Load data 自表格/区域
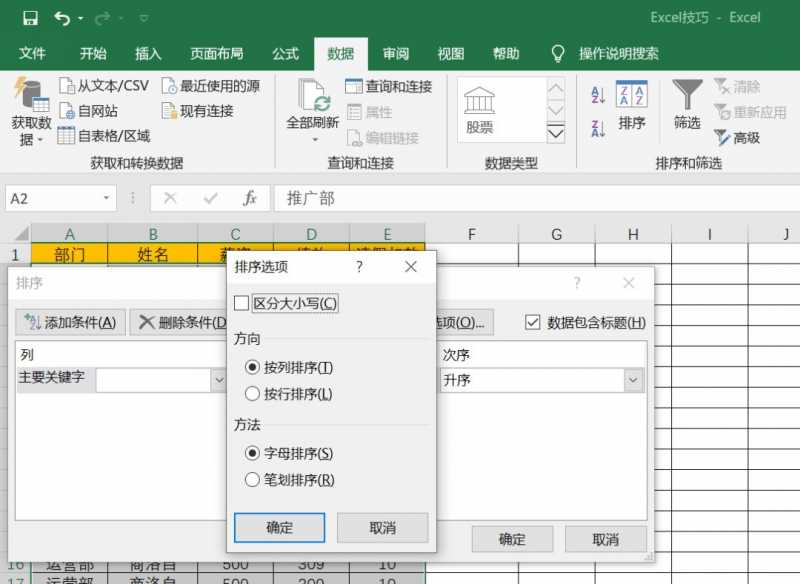 tap(104, 136)
